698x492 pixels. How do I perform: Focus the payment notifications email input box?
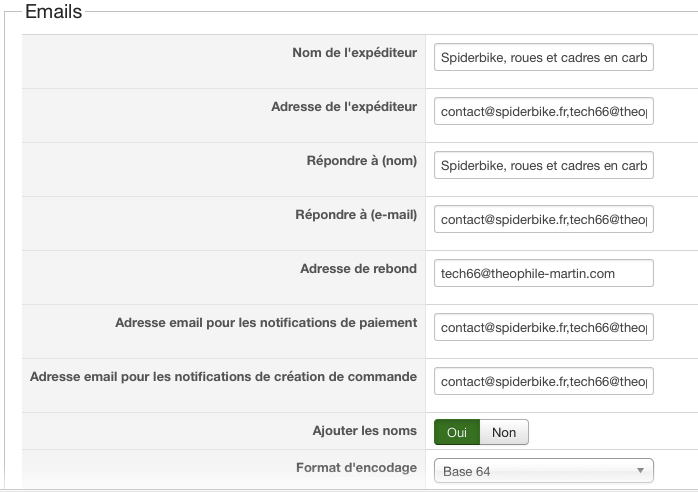[x=544, y=327]
